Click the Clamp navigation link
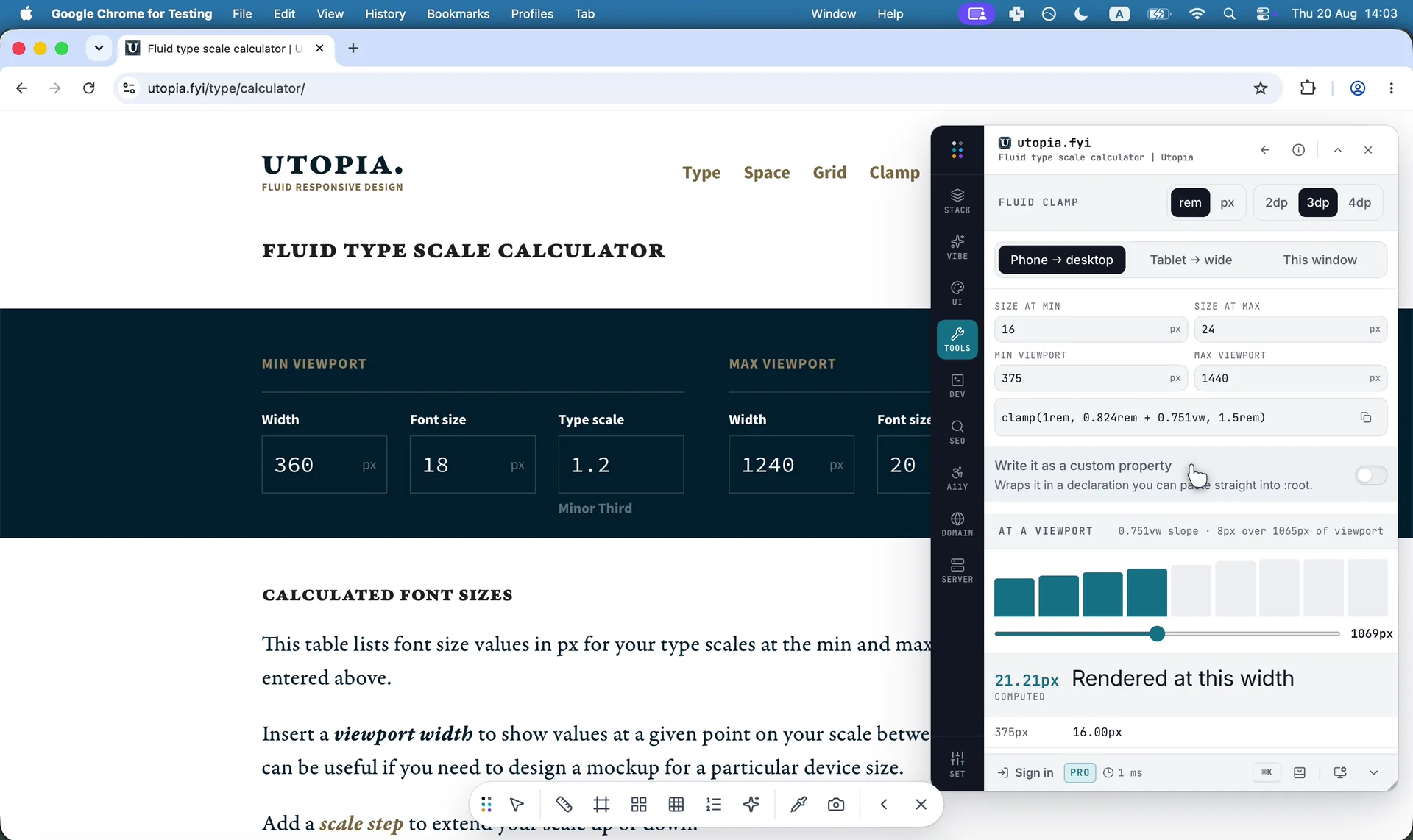This screenshot has width=1413, height=840. click(x=894, y=173)
